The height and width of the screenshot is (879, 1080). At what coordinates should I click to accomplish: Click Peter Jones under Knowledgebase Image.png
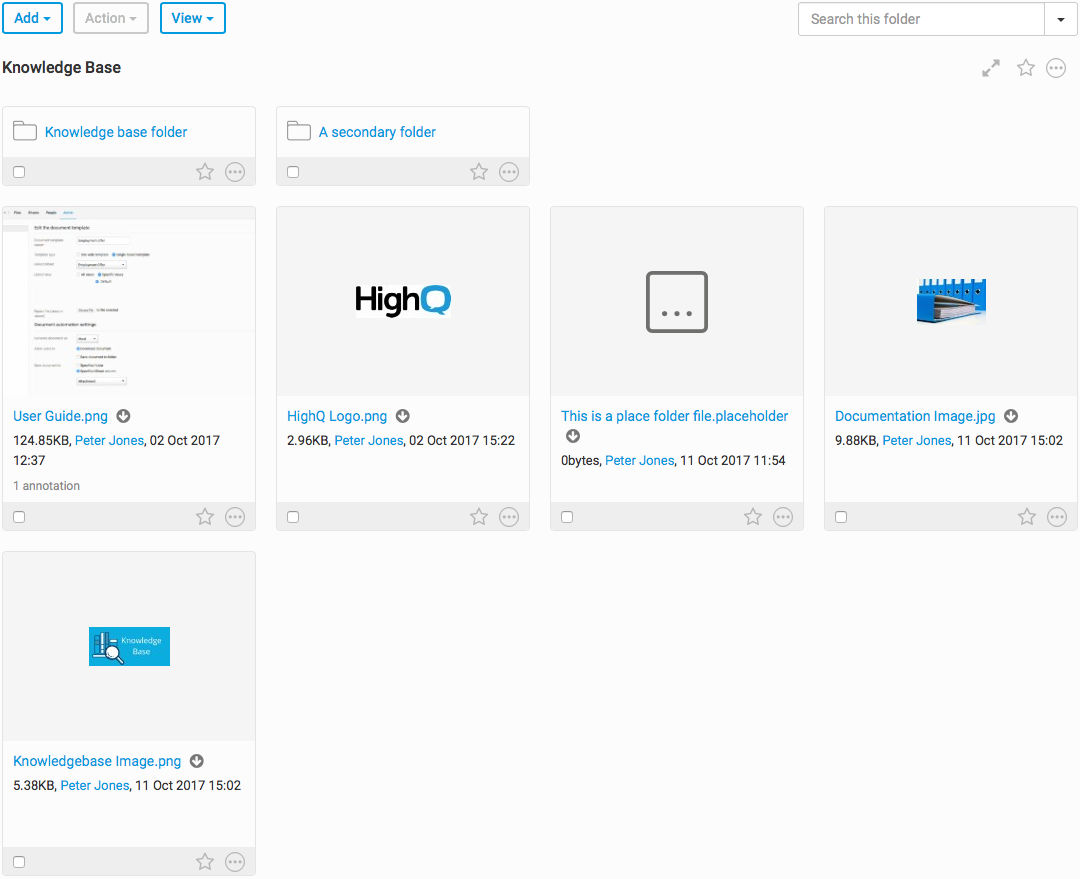[95, 785]
